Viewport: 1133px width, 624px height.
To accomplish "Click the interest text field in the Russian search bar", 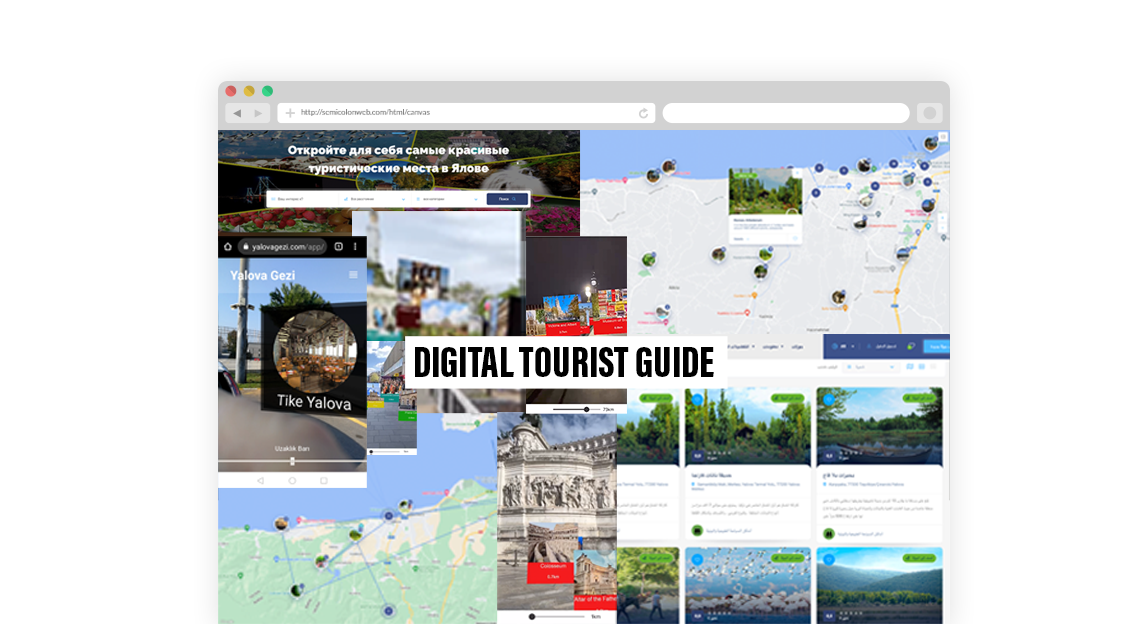I will coord(303,199).
